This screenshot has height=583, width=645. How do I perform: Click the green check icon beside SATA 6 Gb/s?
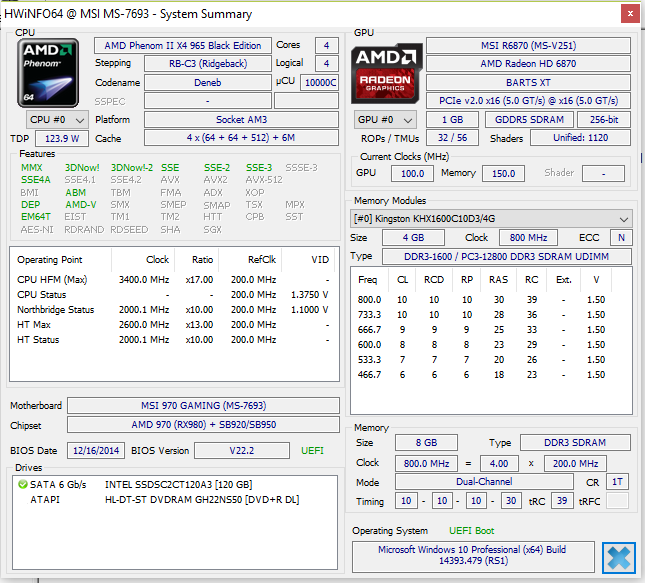coord(23,484)
